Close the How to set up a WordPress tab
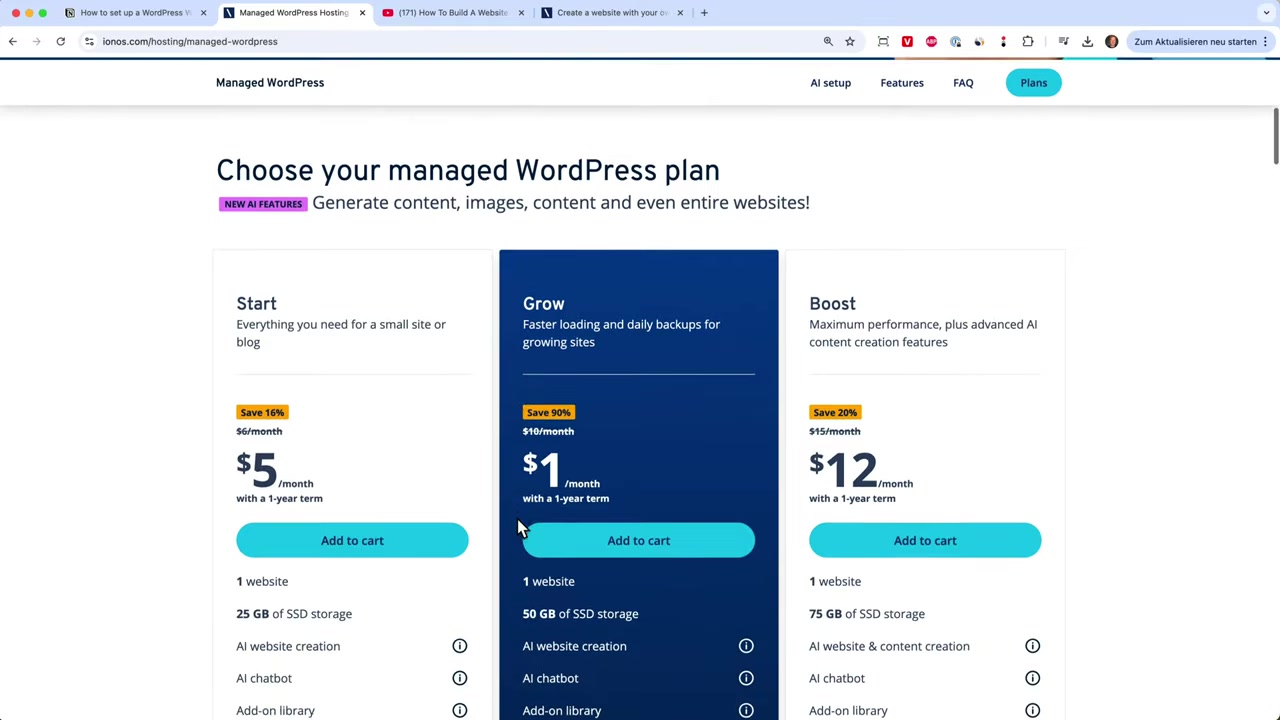 (203, 13)
